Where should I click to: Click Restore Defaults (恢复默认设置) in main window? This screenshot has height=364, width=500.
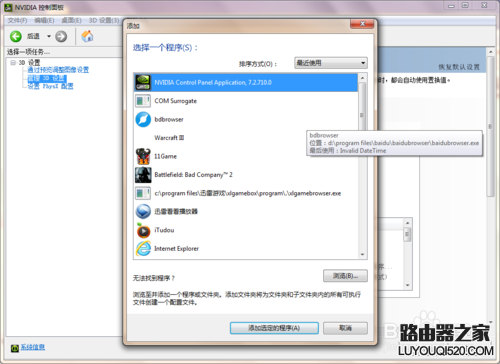(459, 67)
